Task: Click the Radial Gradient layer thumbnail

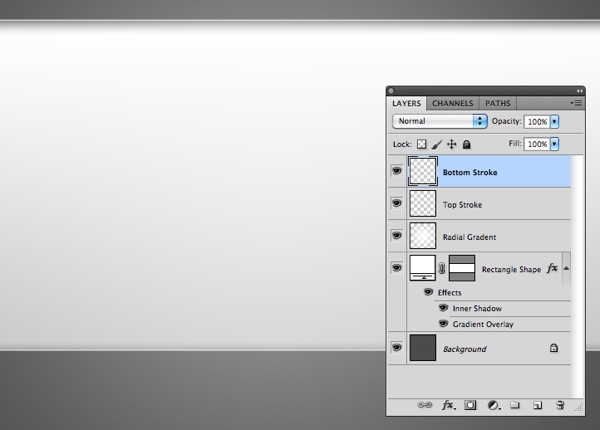Action: pyautogui.click(x=423, y=236)
